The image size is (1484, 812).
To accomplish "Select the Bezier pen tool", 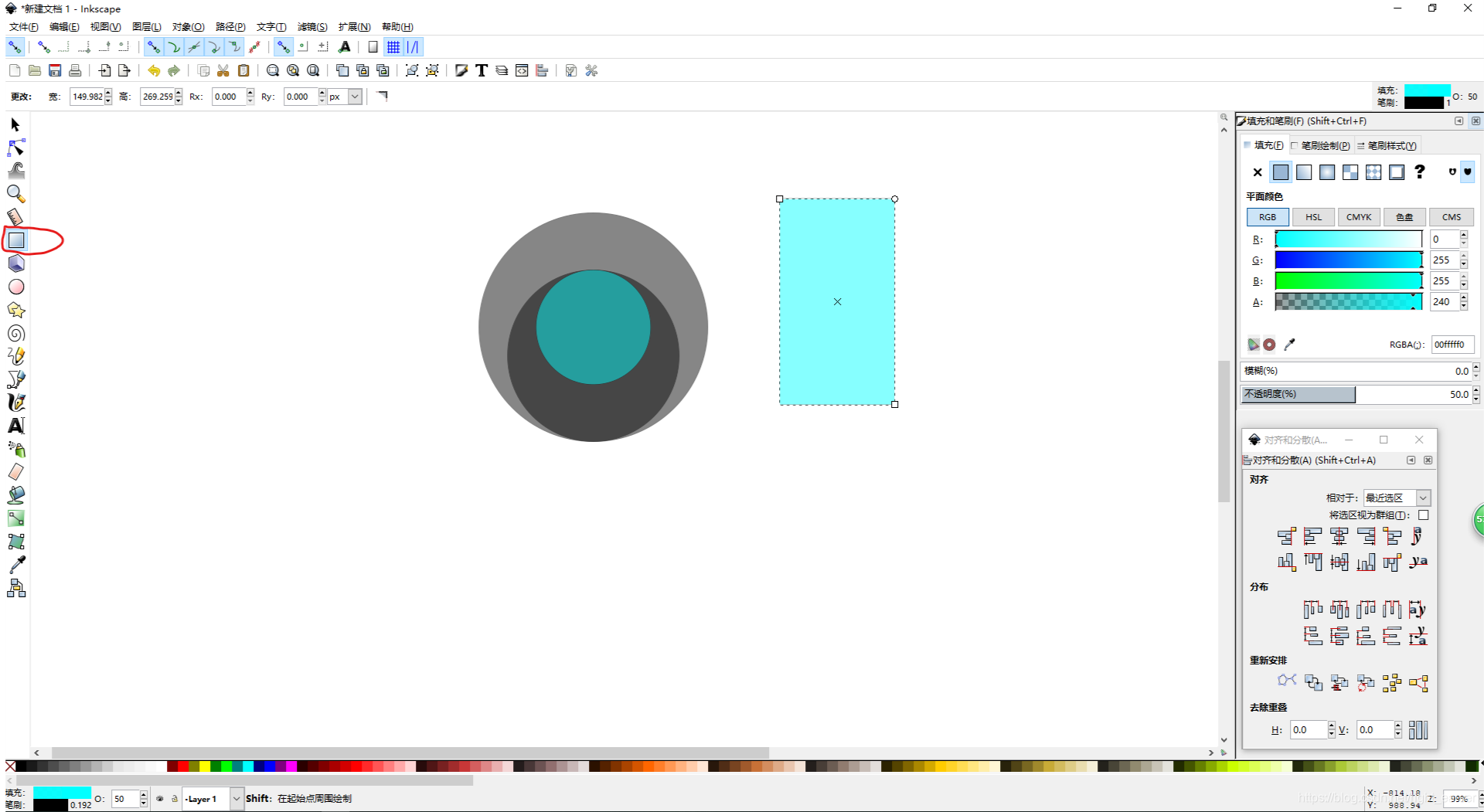I will click(x=15, y=379).
